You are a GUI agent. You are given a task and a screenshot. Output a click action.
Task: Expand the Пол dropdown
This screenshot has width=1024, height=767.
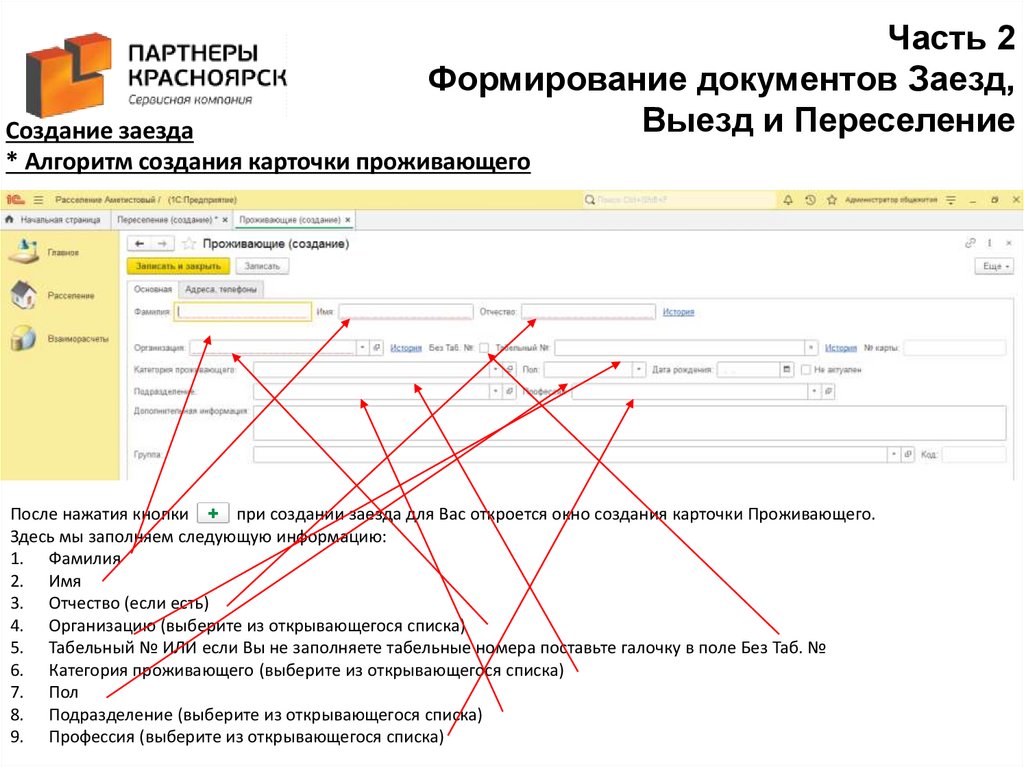(639, 370)
